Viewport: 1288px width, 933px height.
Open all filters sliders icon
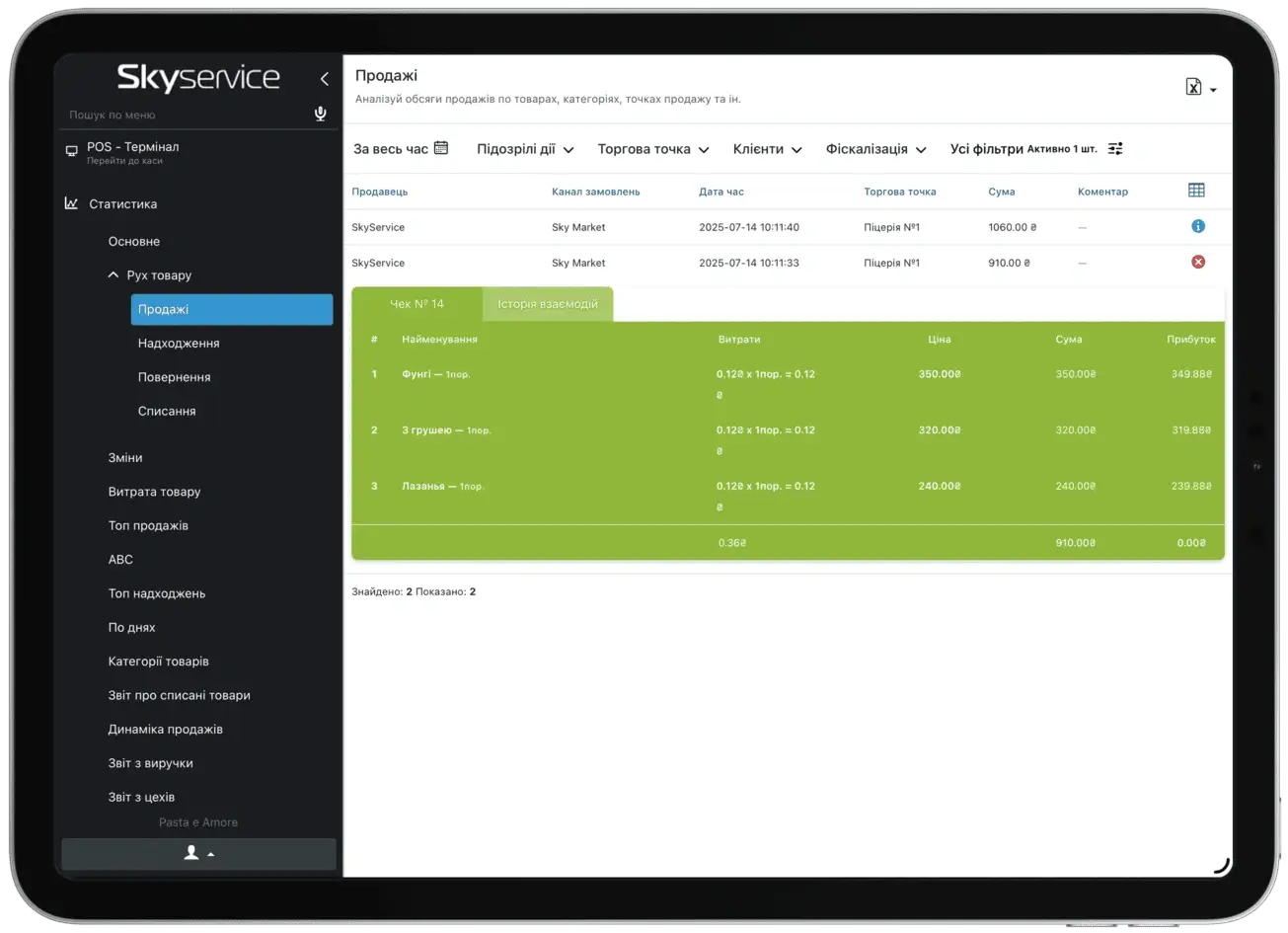tap(1115, 149)
